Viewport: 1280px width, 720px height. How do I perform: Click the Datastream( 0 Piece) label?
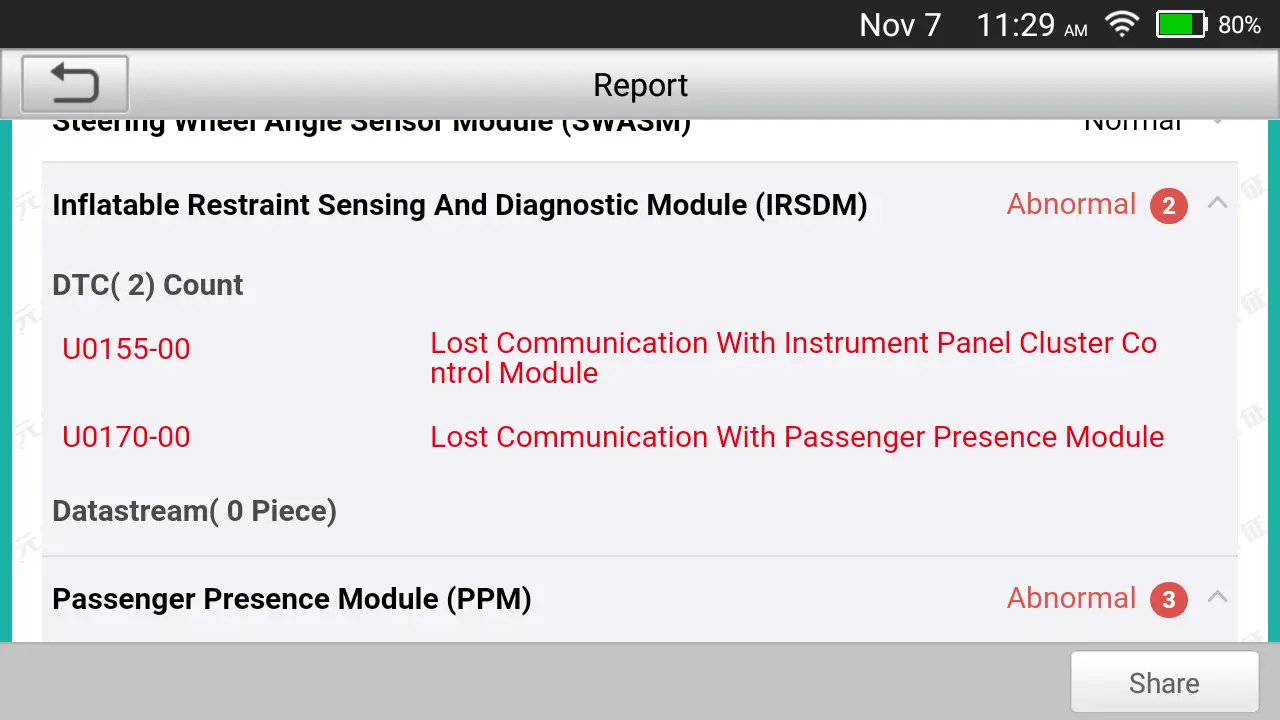click(x=194, y=511)
